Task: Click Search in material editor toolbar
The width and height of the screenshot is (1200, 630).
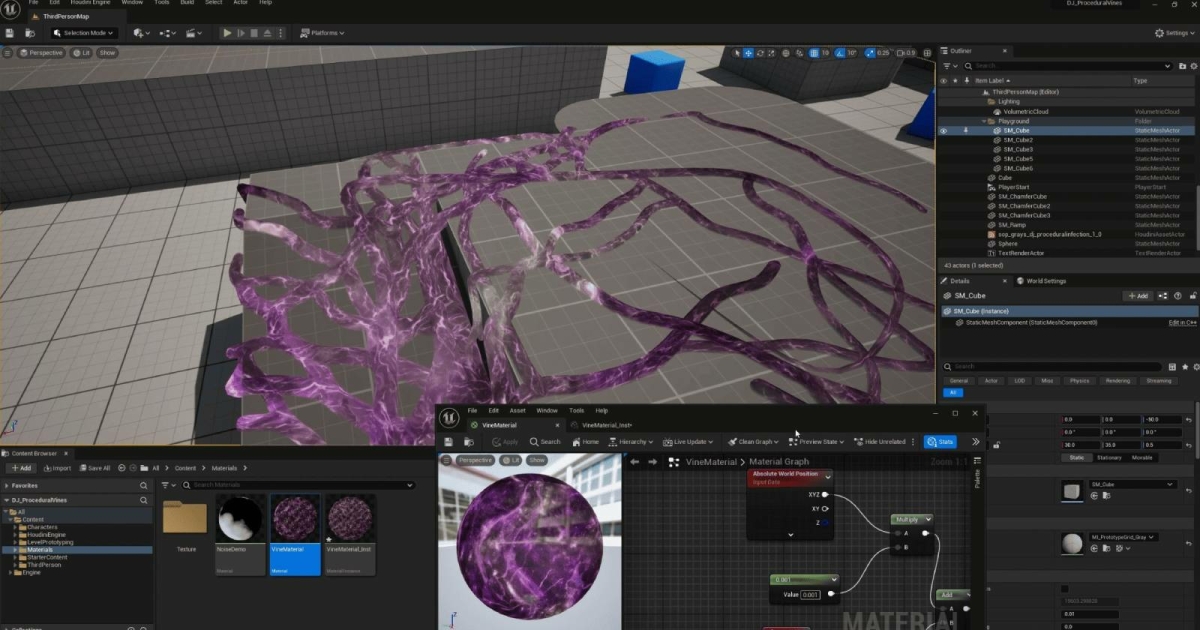Action: coord(545,441)
